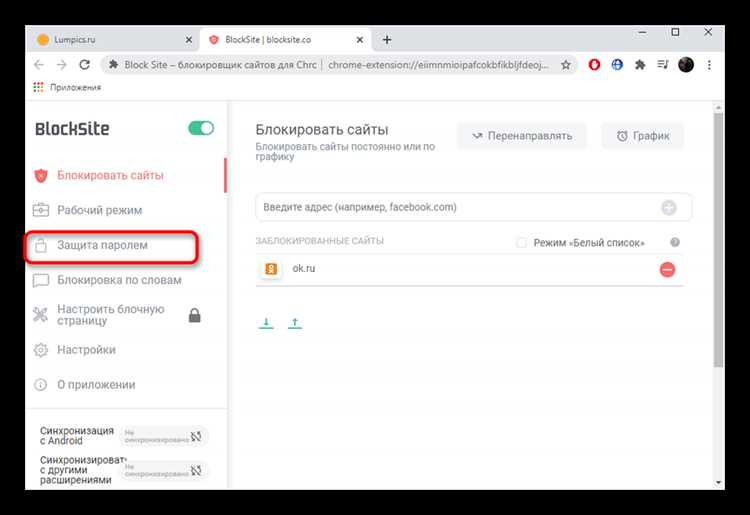The width and height of the screenshot is (750, 515).
Task: Reload the page with the refresh icon
Action: (x=85, y=65)
